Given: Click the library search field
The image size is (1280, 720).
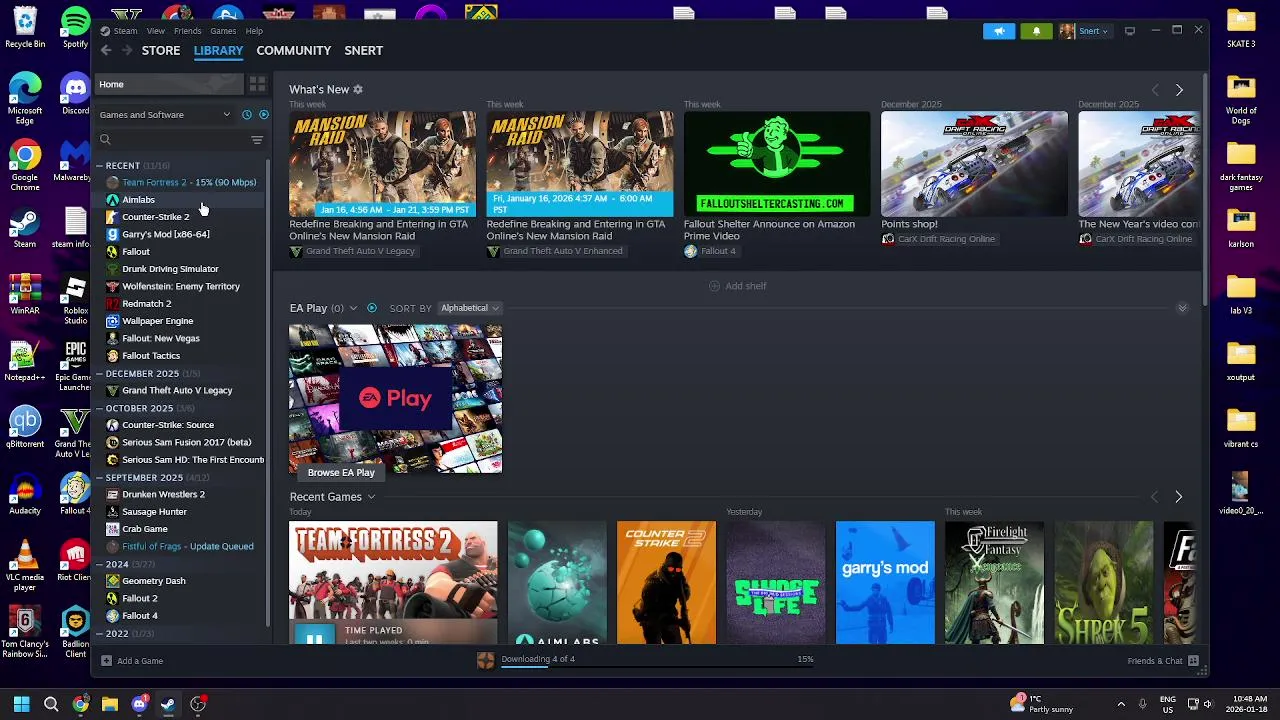Looking at the screenshot, I should (x=172, y=140).
